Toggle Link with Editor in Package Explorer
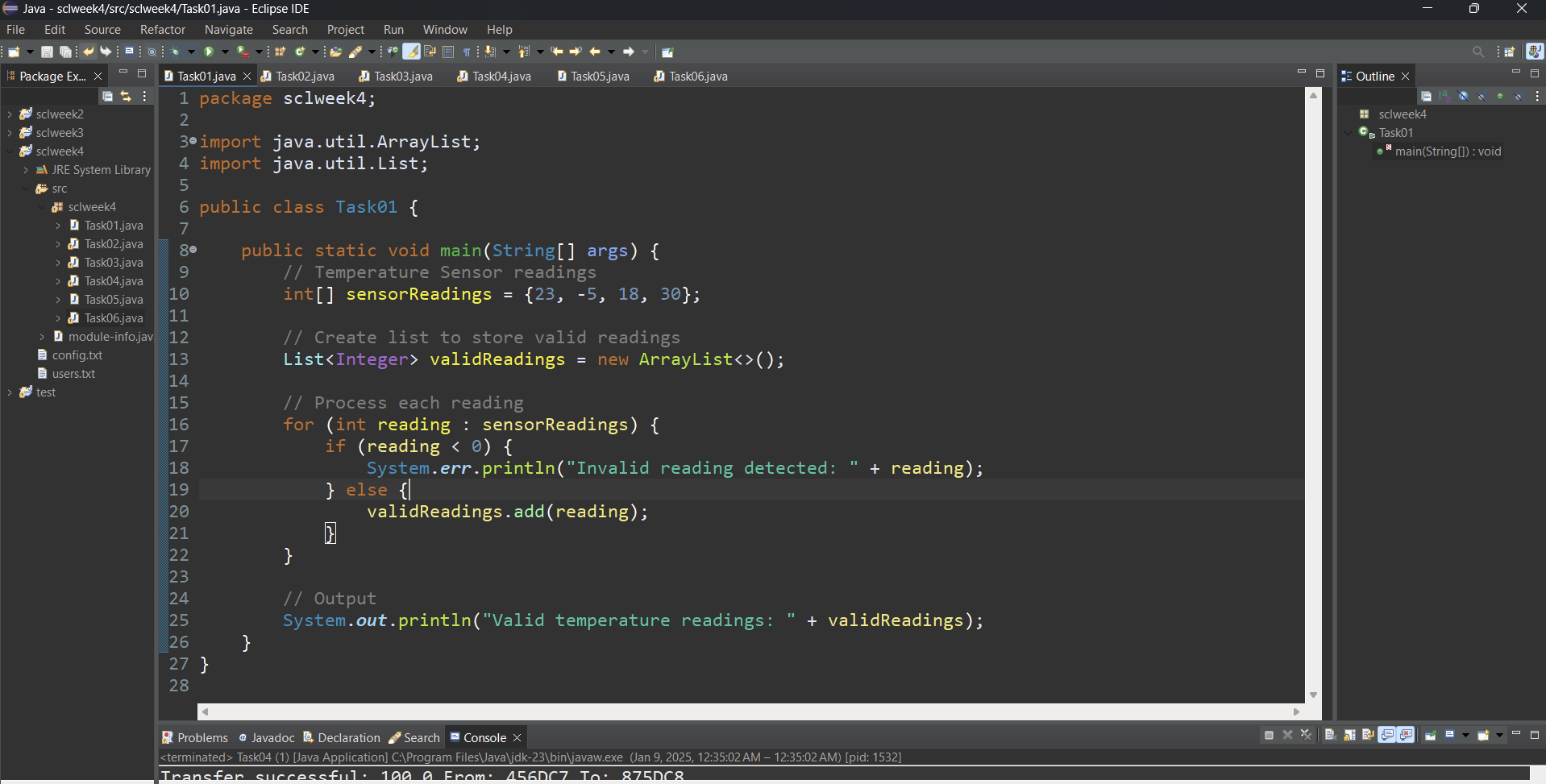Viewport: 1546px width, 784px height. click(126, 96)
